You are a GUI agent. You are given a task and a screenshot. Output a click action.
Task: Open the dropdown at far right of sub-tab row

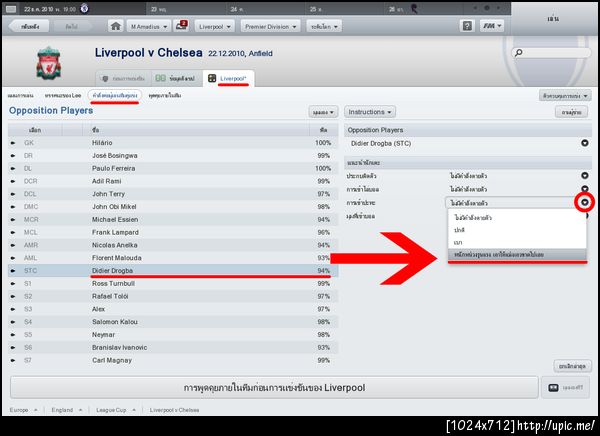coord(565,96)
